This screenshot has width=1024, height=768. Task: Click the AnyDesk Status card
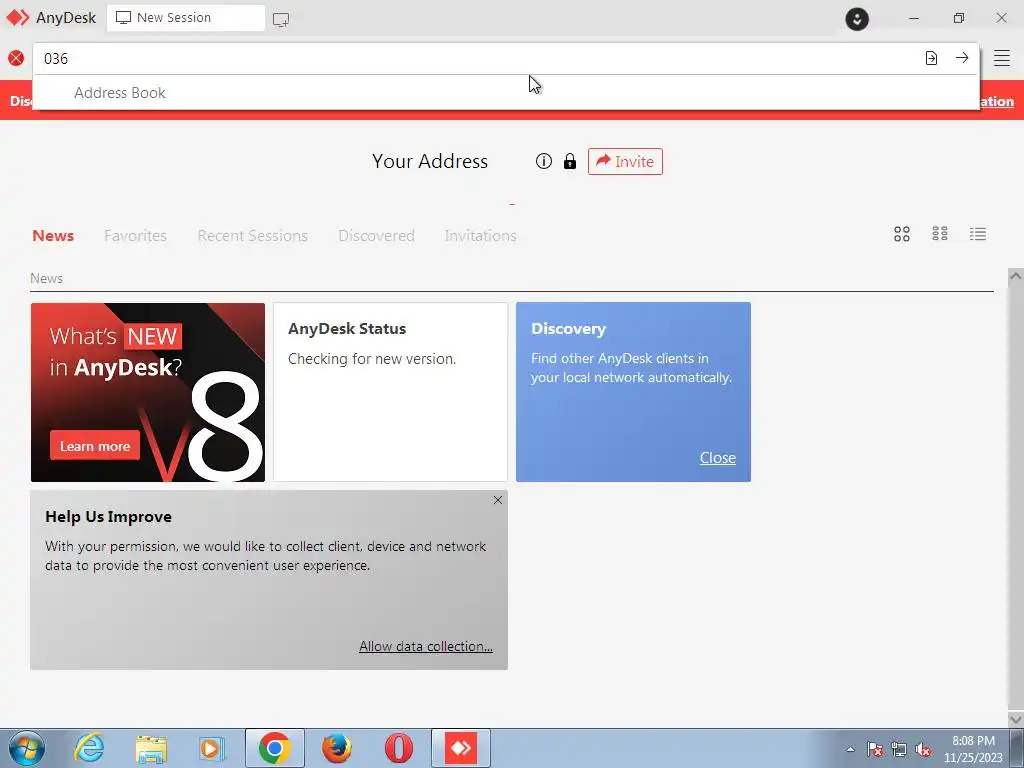point(391,392)
